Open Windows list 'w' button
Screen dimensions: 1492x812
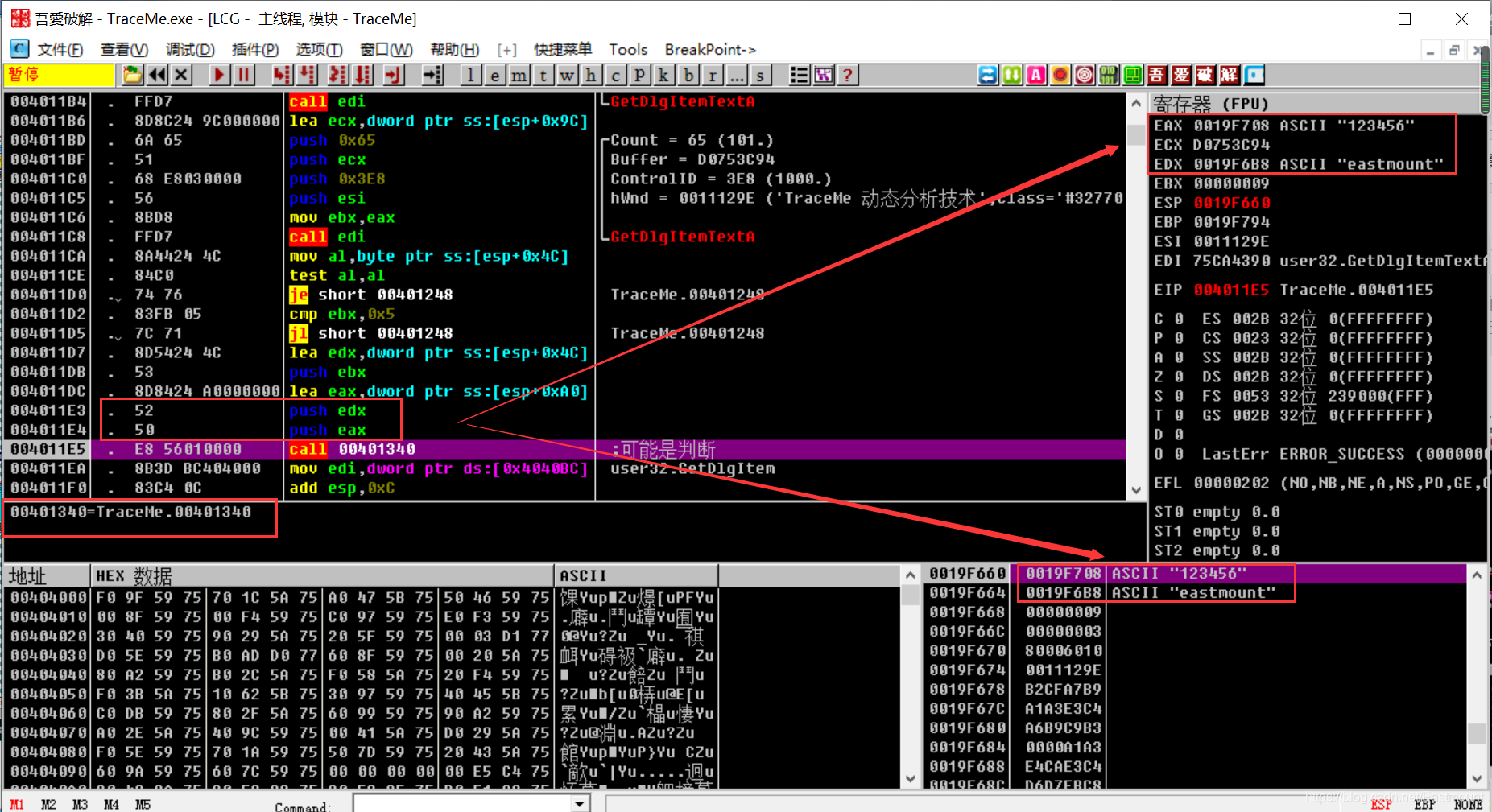click(567, 75)
